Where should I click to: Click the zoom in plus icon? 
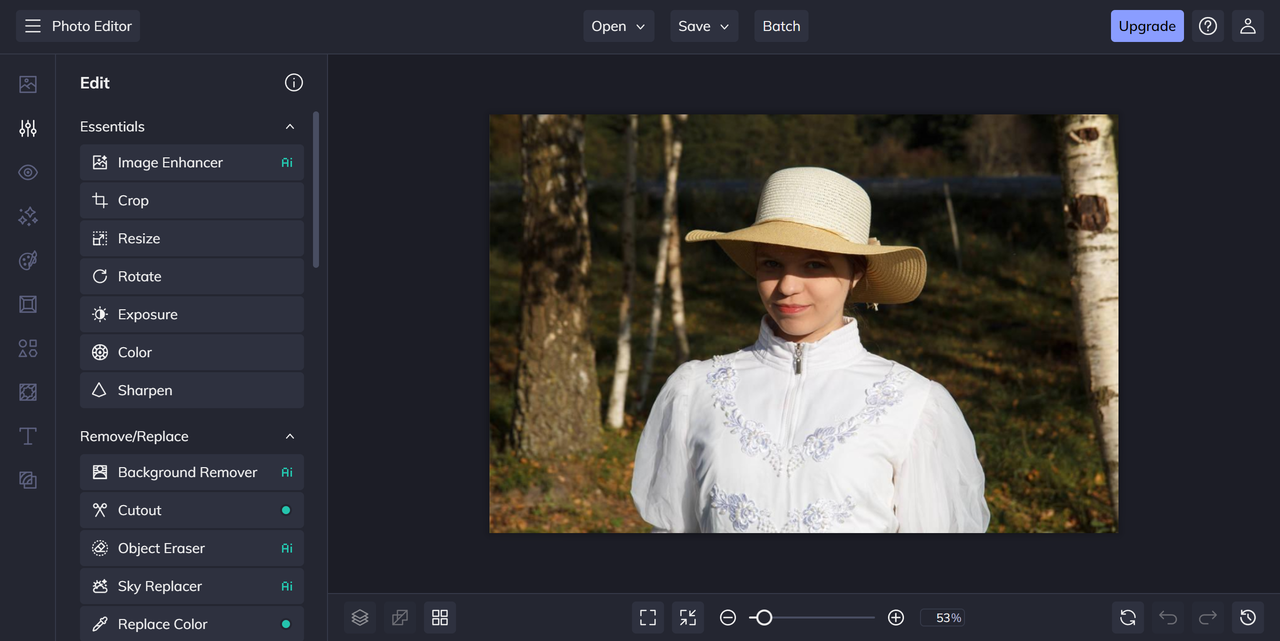point(896,618)
